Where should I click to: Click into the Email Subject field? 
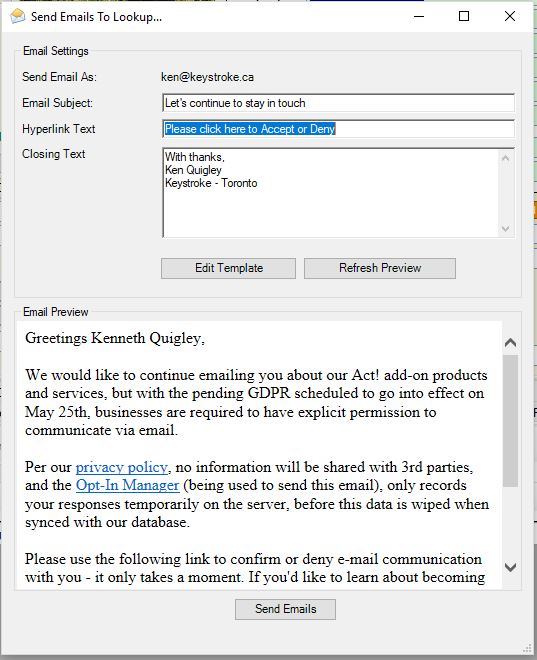(x=338, y=103)
